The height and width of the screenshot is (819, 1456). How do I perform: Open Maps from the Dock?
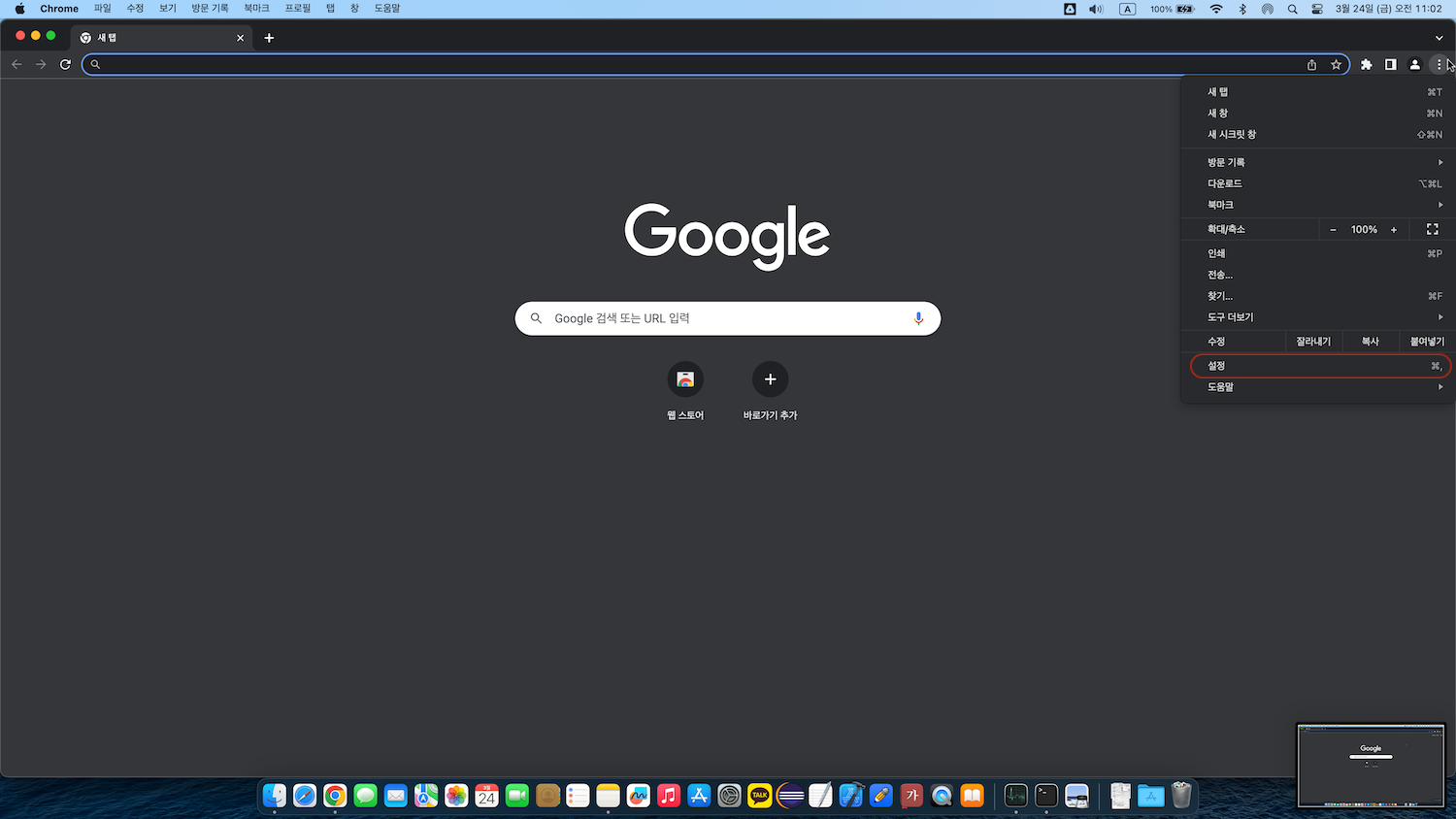tap(426, 796)
